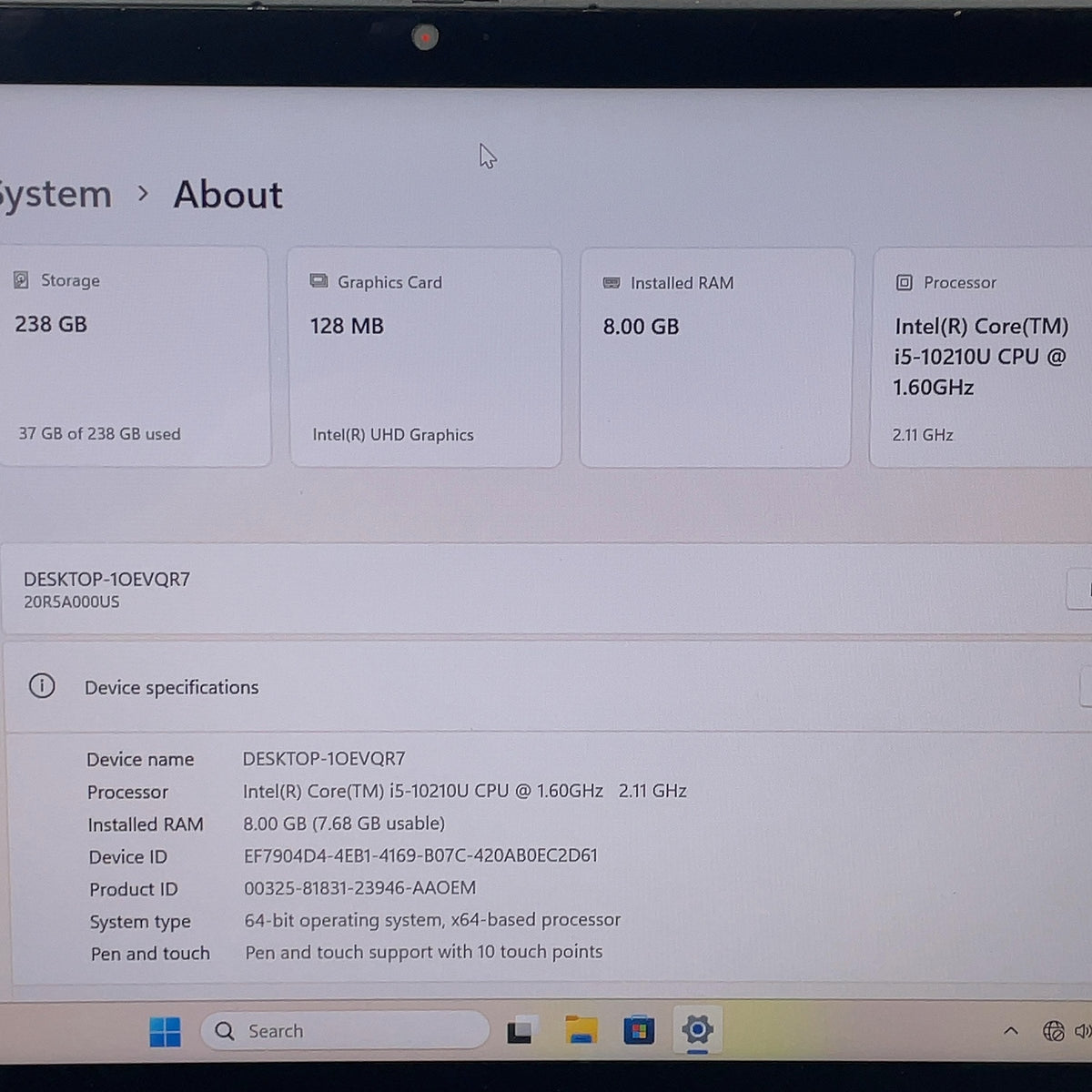Click the Graphics Card icon
This screenshot has height=1092, width=1092.
click(318, 281)
